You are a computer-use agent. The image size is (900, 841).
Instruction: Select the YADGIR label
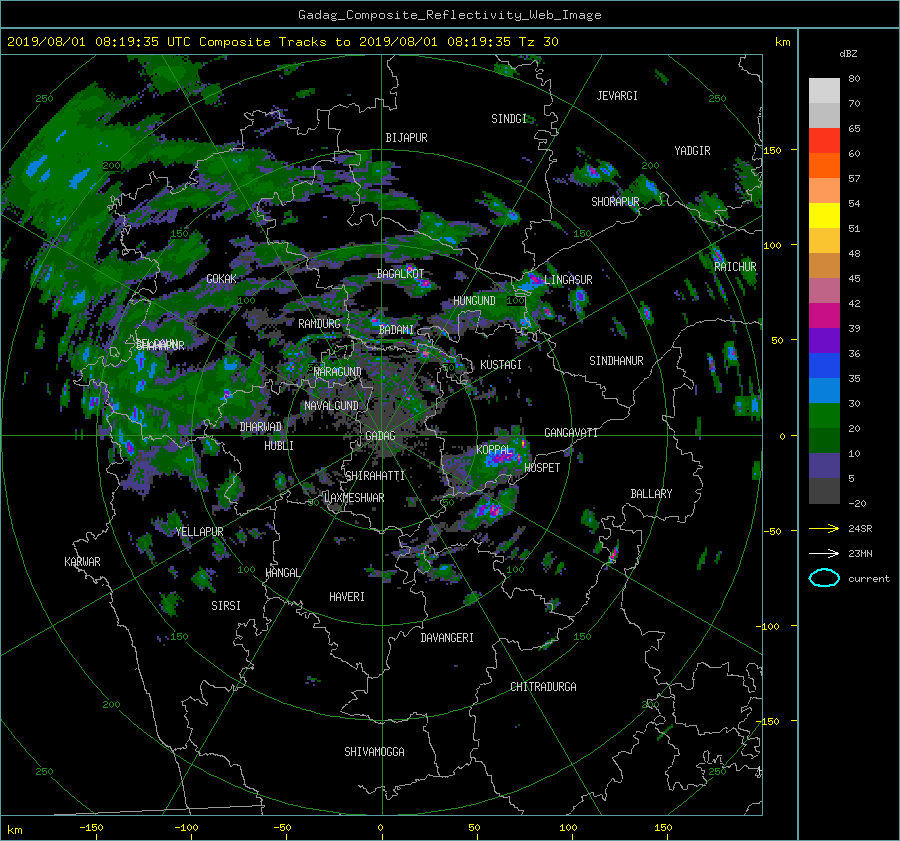692,151
